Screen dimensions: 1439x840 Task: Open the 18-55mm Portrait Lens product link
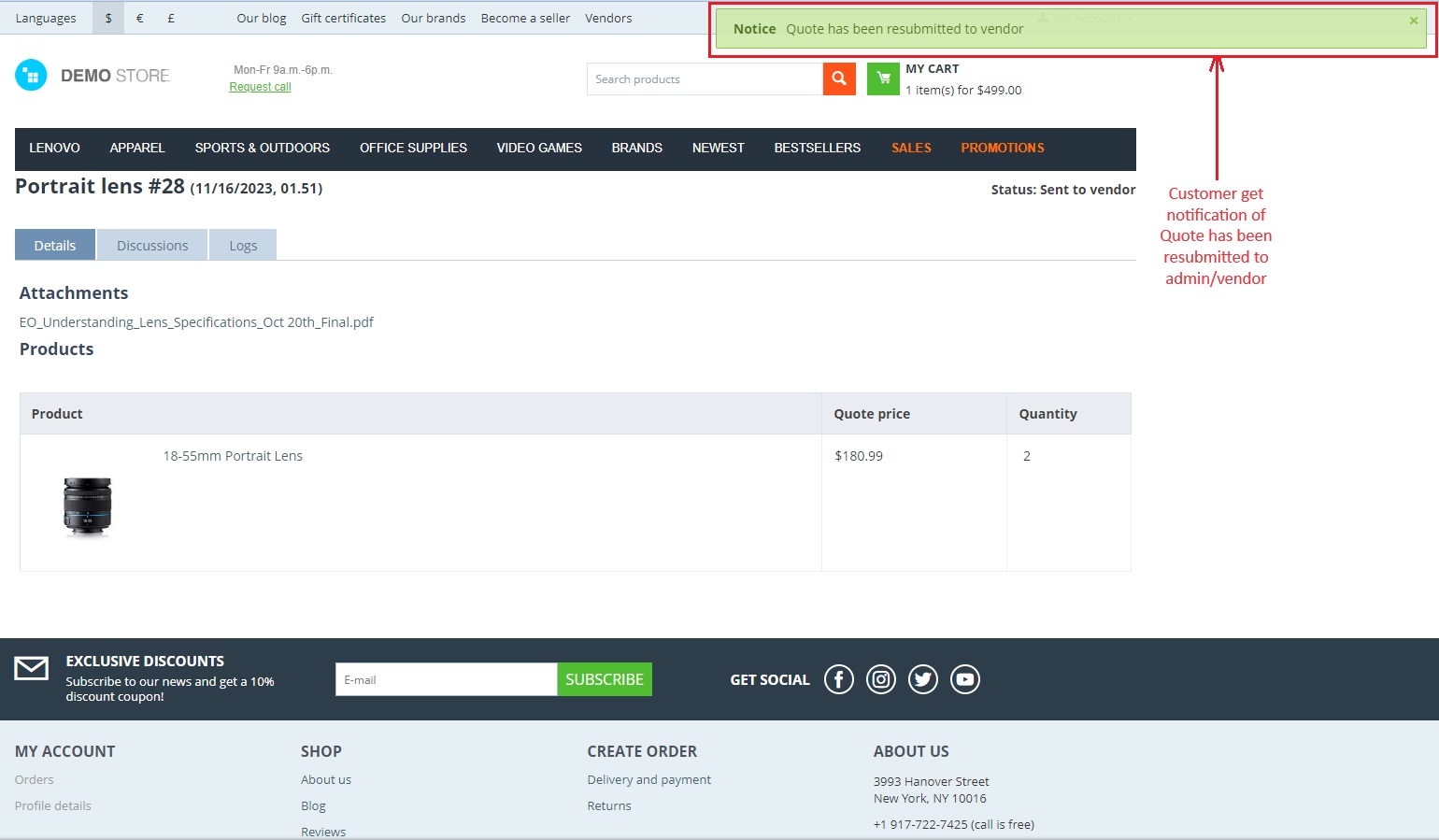233,456
